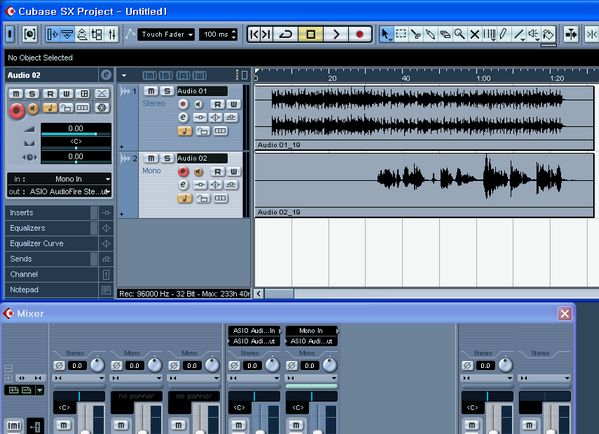
Task: Toggle global mute in Mixer common panel
Action: pyautogui.click(x=14, y=425)
